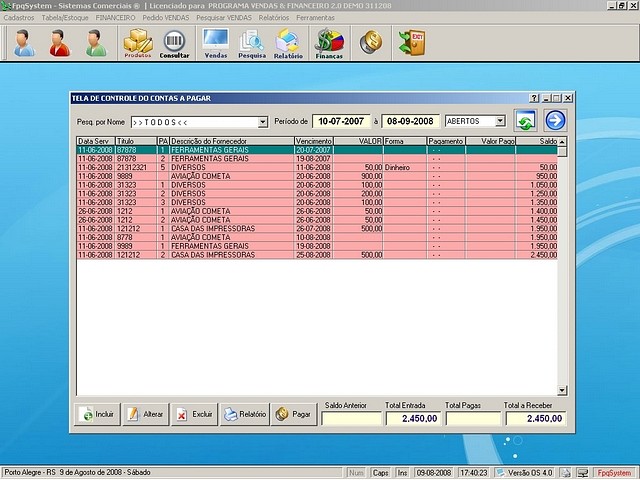Open the Finanças toolbar icon
The height and width of the screenshot is (480, 640).
pos(329,43)
